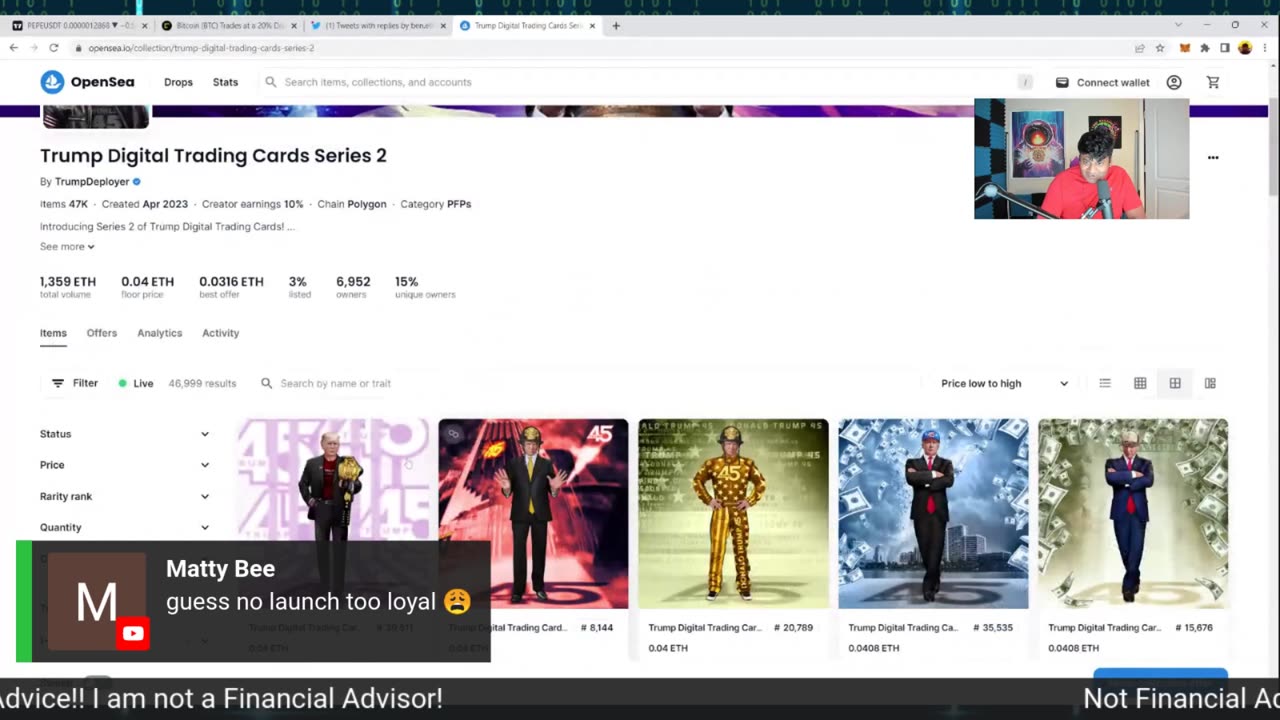Viewport: 1280px width, 720px height.
Task: Open the Chrome profile avatar
Action: click(1245, 48)
